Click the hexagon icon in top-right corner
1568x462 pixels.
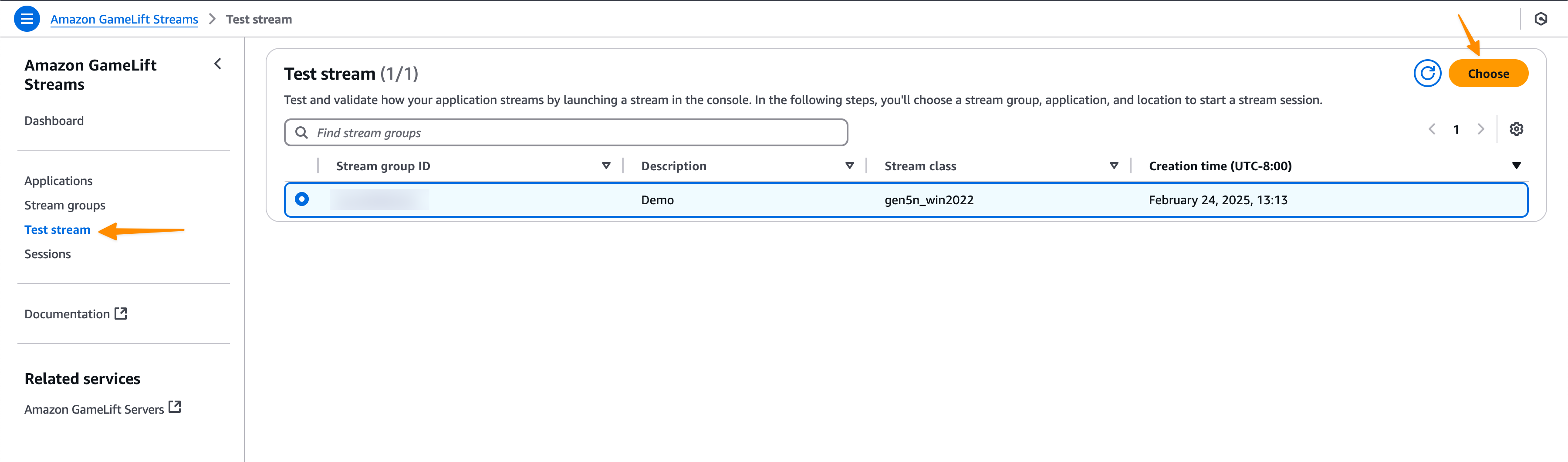coord(1541,19)
